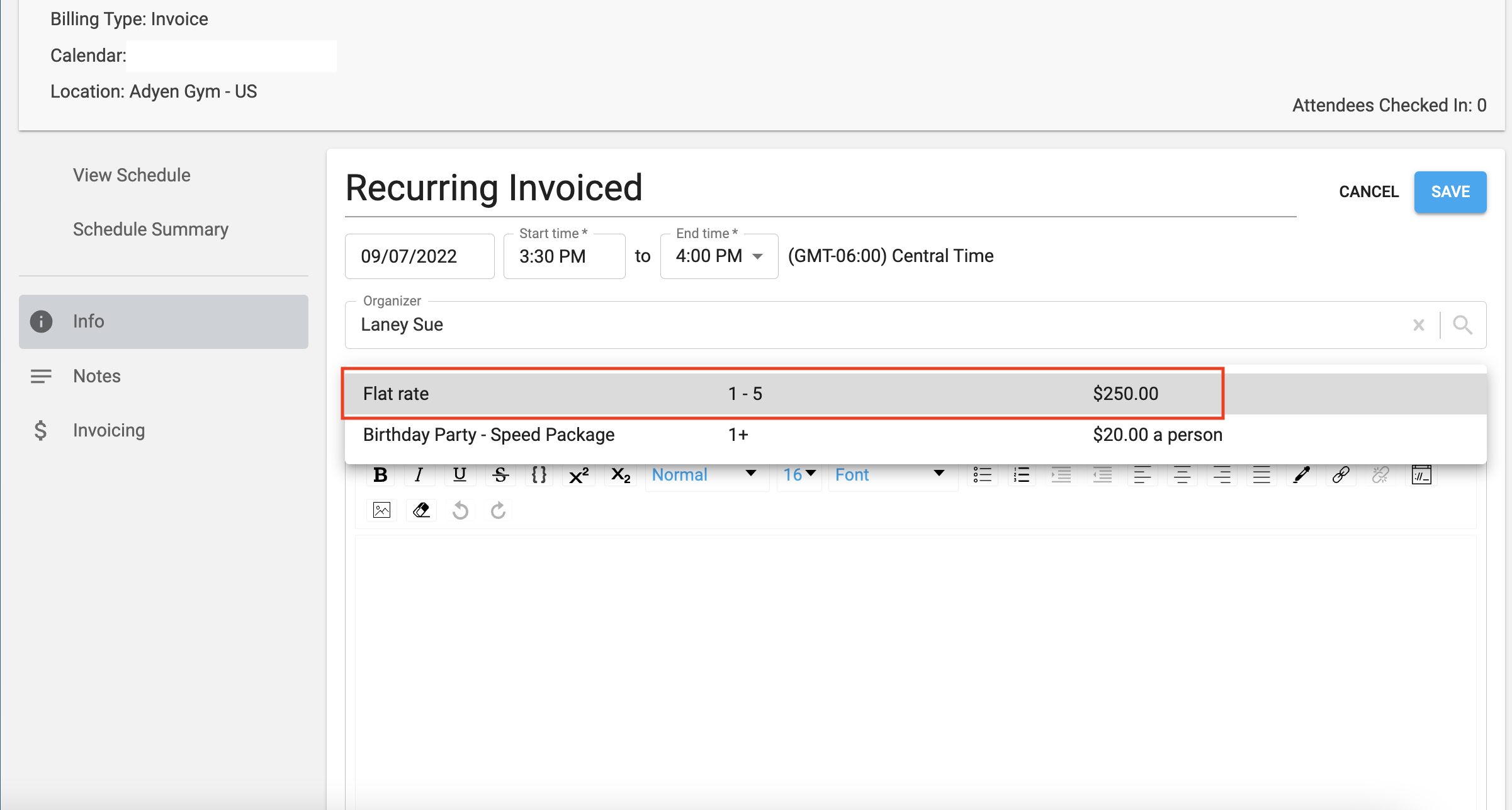This screenshot has width=1512, height=810.
Task: Click the undo arrow icon
Action: pos(460,510)
